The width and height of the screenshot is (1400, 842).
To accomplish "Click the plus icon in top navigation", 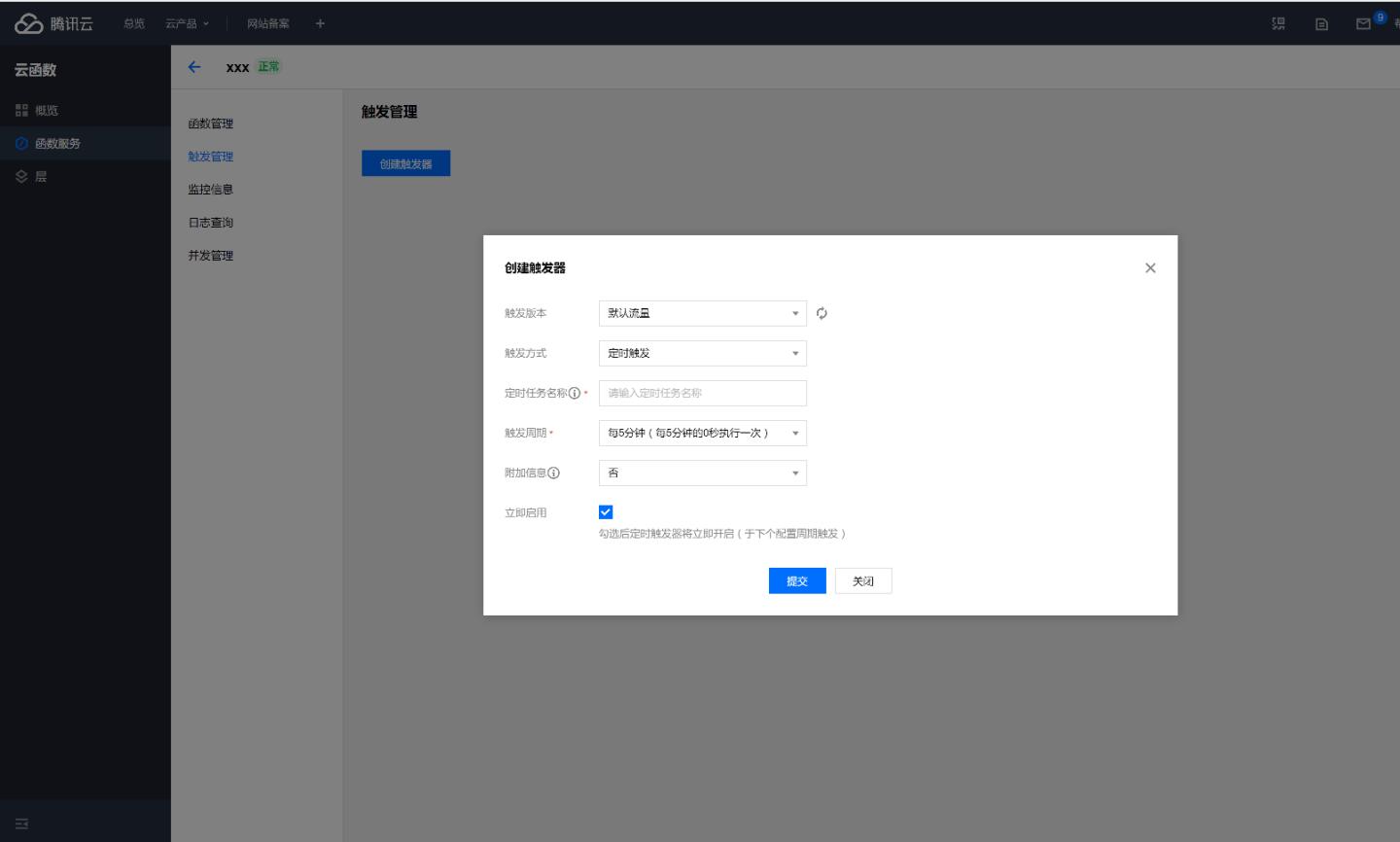I will (x=320, y=23).
